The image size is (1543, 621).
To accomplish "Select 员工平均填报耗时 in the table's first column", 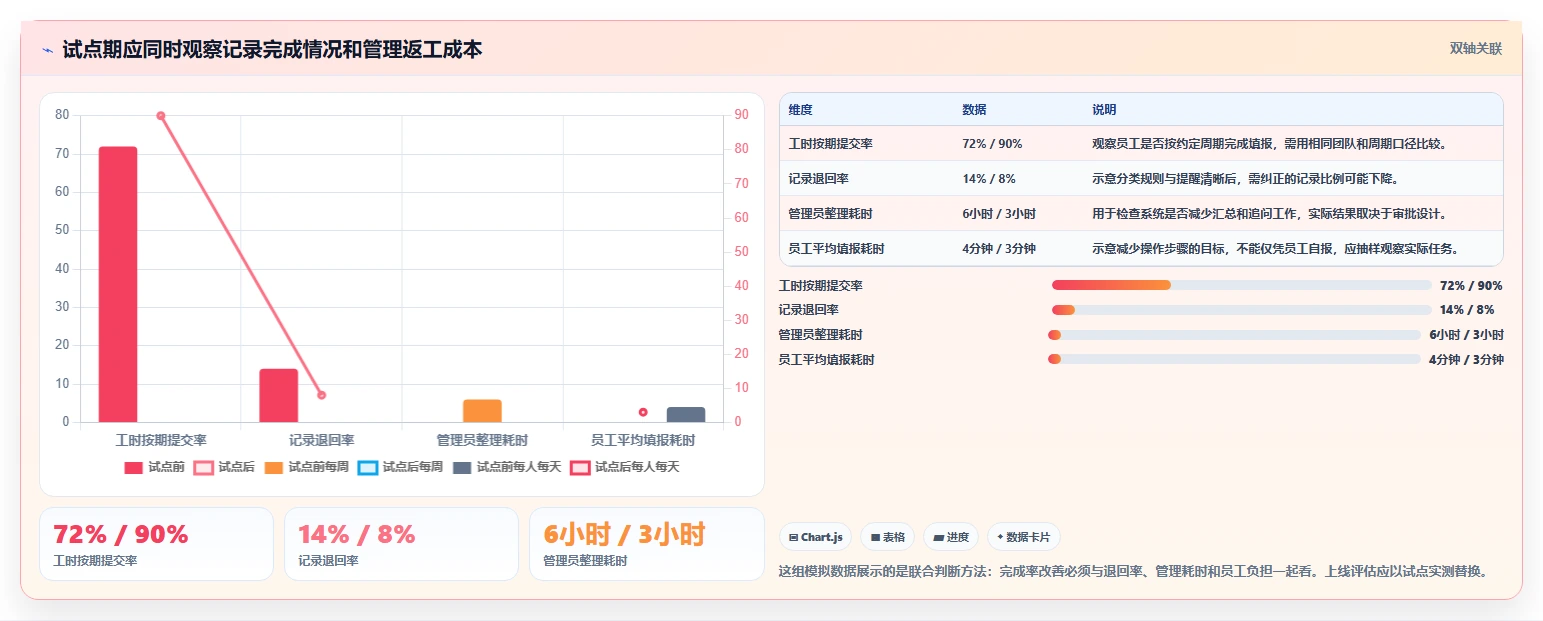I will tap(836, 249).
